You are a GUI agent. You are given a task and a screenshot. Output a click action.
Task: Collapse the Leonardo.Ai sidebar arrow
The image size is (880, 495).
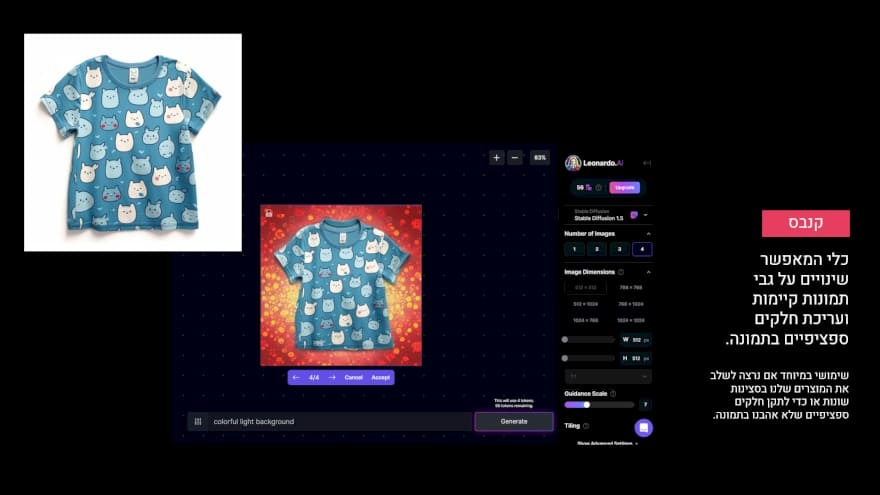tap(647, 163)
